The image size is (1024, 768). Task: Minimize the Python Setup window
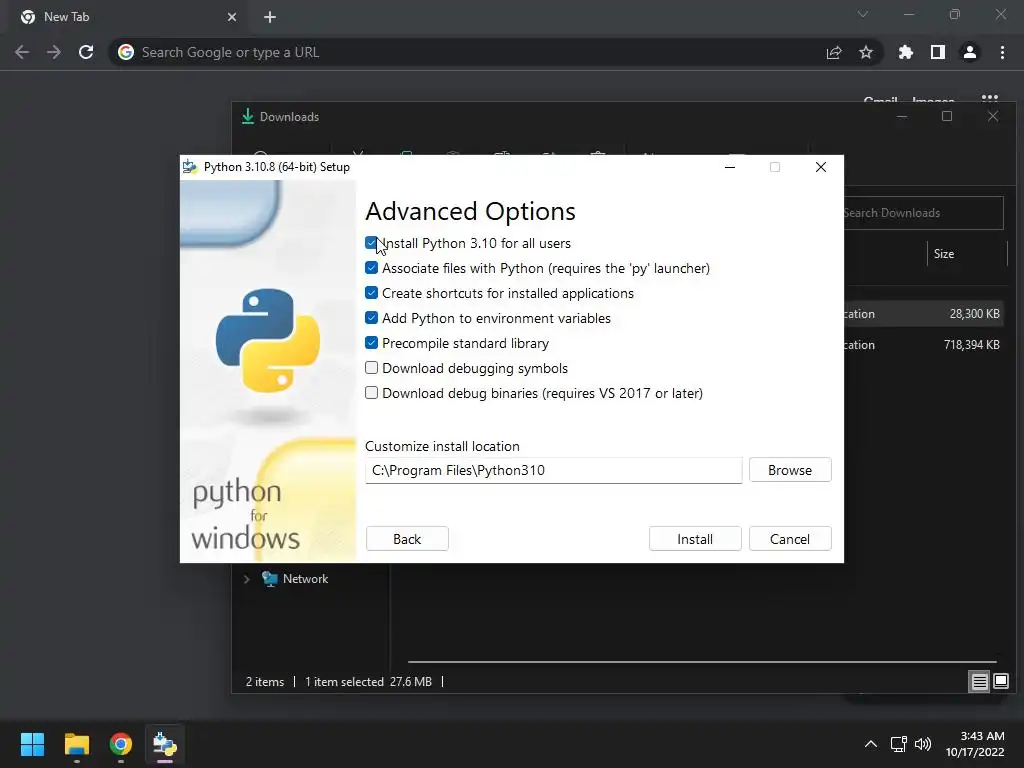[x=730, y=167]
